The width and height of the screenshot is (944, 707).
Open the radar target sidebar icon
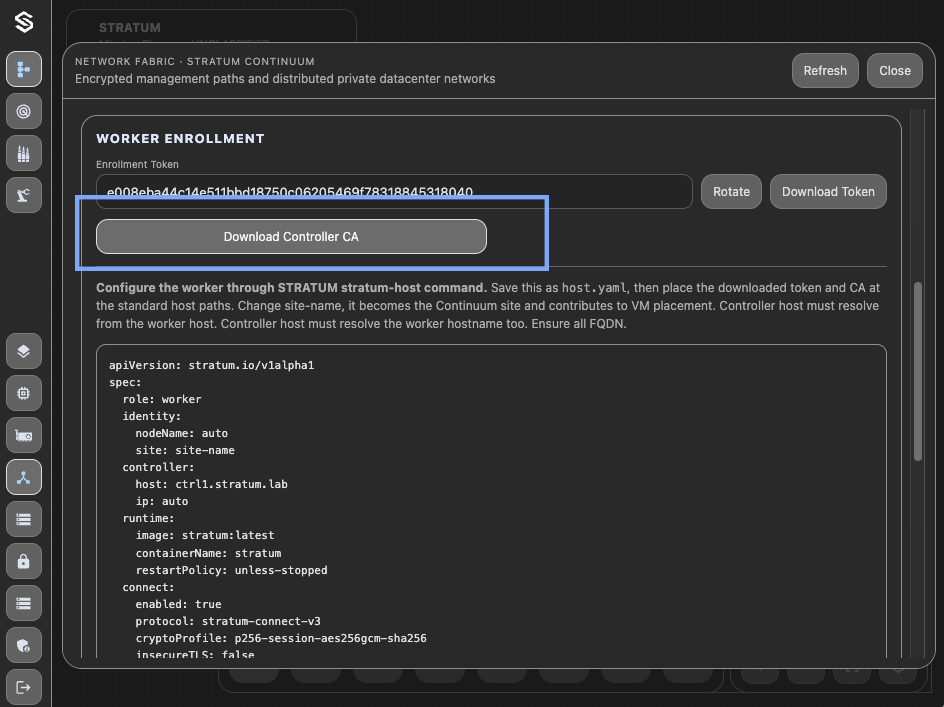pos(24,111)
